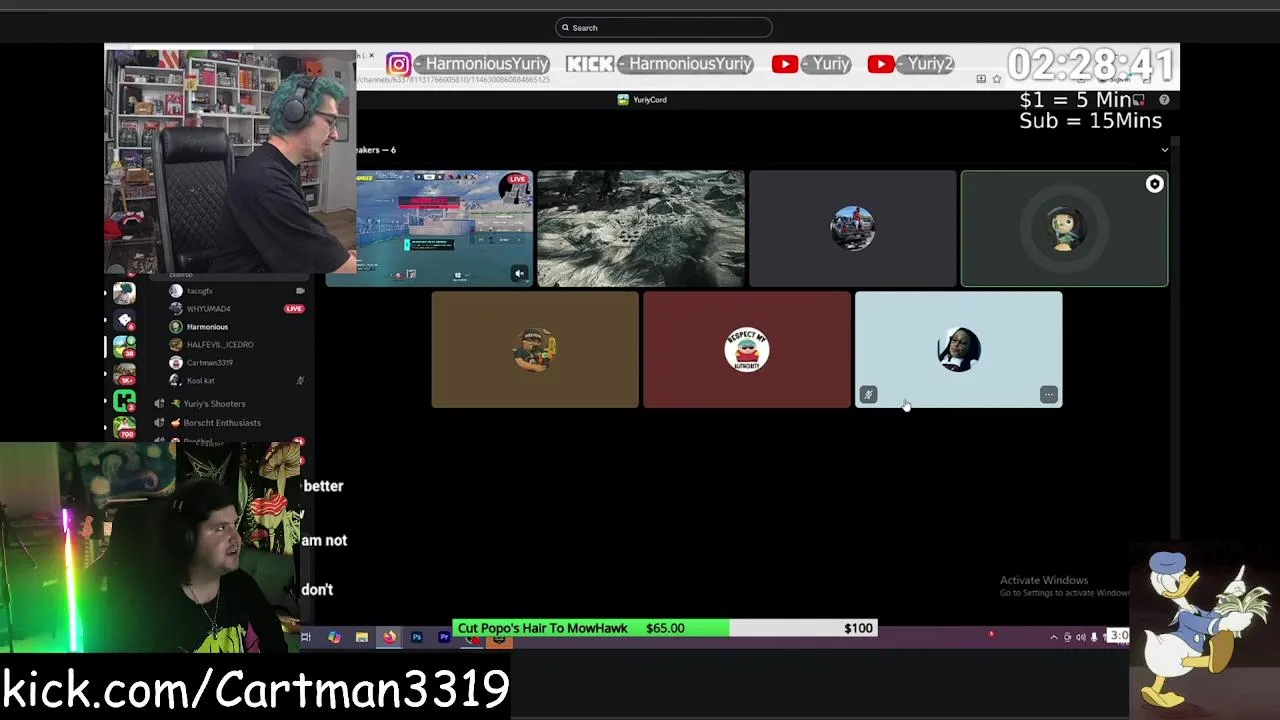Open the server icon with the 700 badge

pyautogui.click(x=124, y=428)
